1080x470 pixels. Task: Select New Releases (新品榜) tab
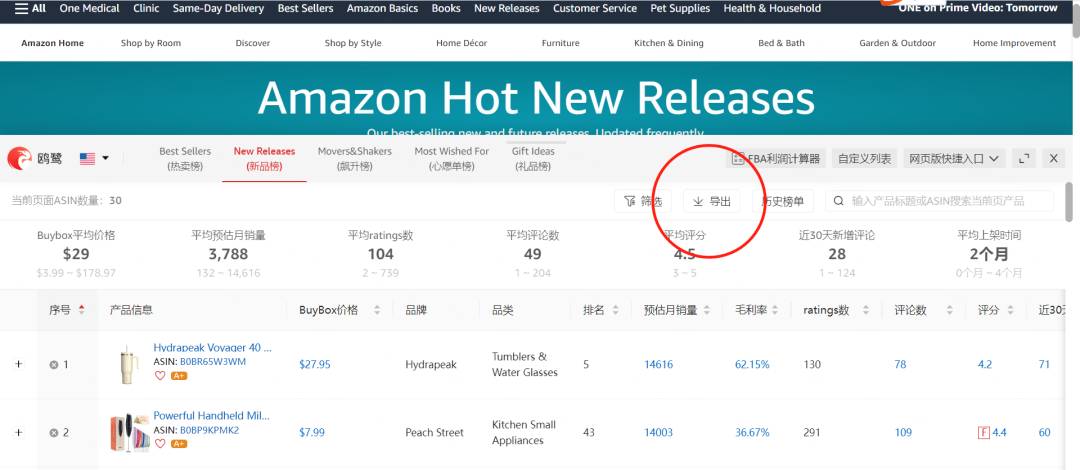tap(264, 159)
